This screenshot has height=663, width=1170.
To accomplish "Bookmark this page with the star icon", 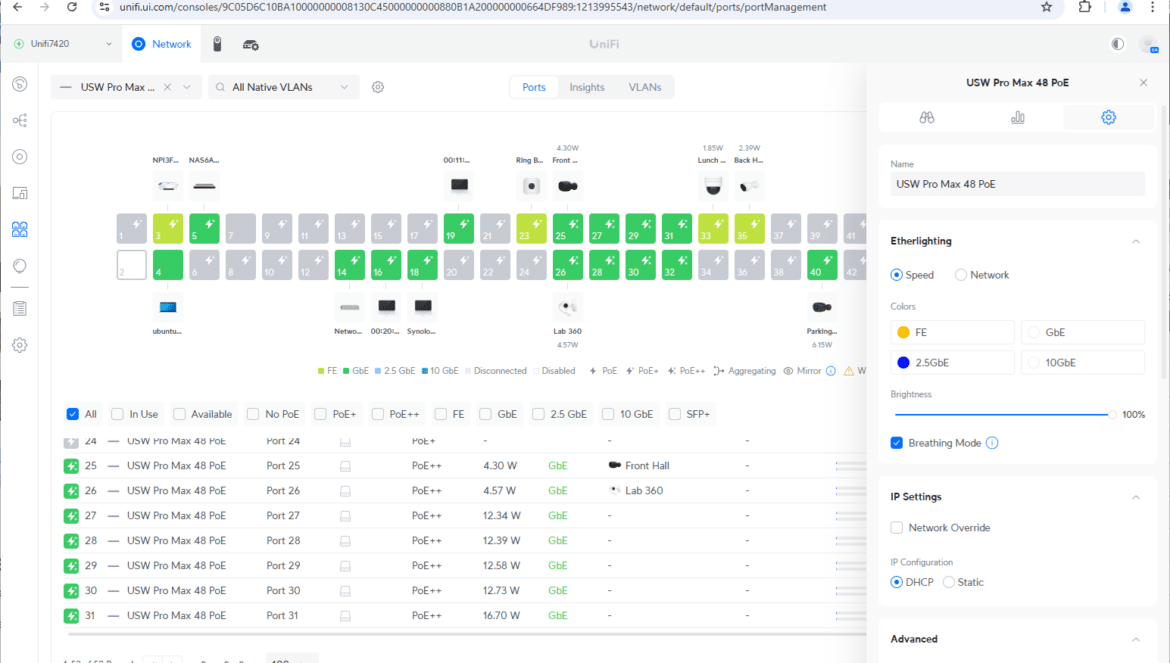I will (x=1047, y=7).
